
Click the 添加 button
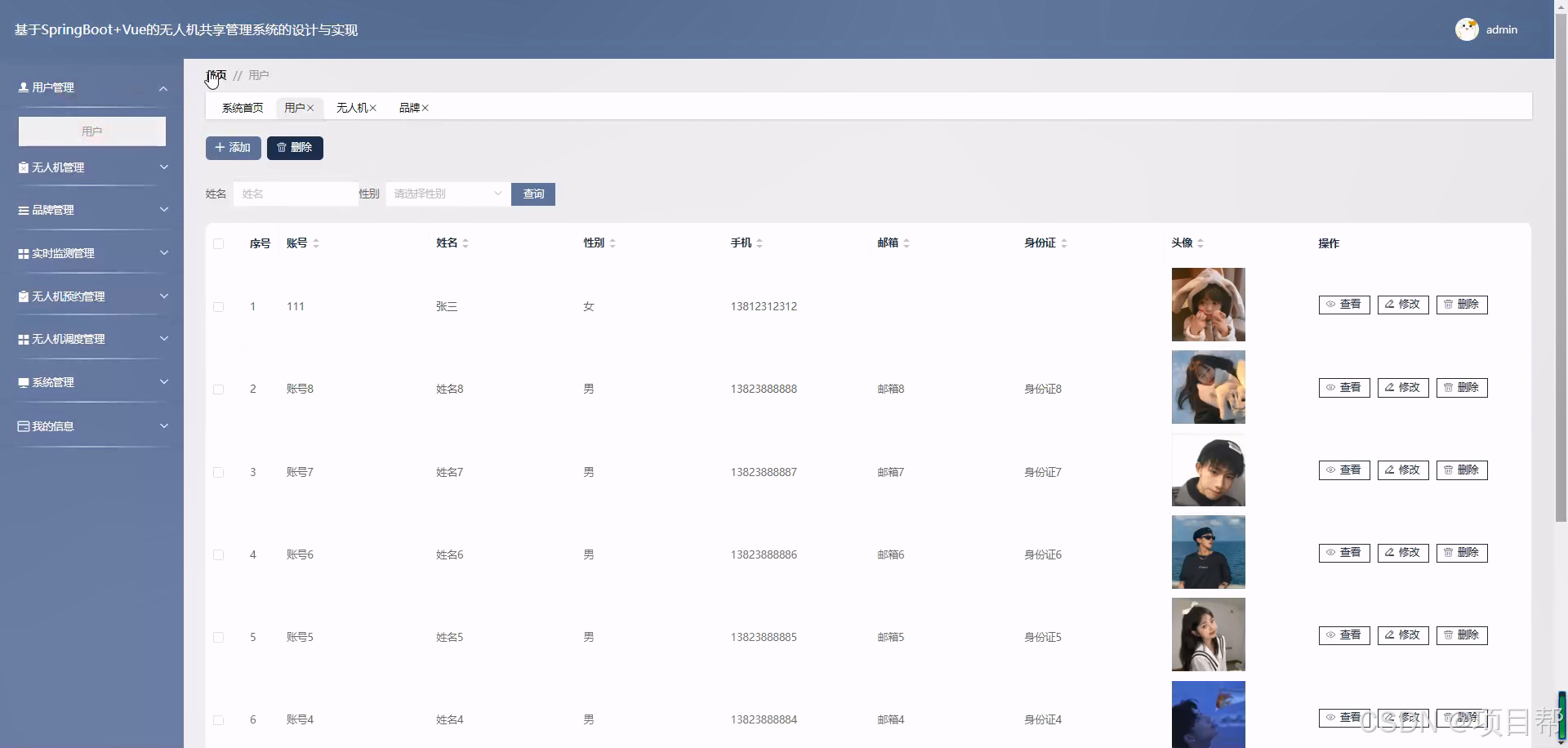[234, 148]
